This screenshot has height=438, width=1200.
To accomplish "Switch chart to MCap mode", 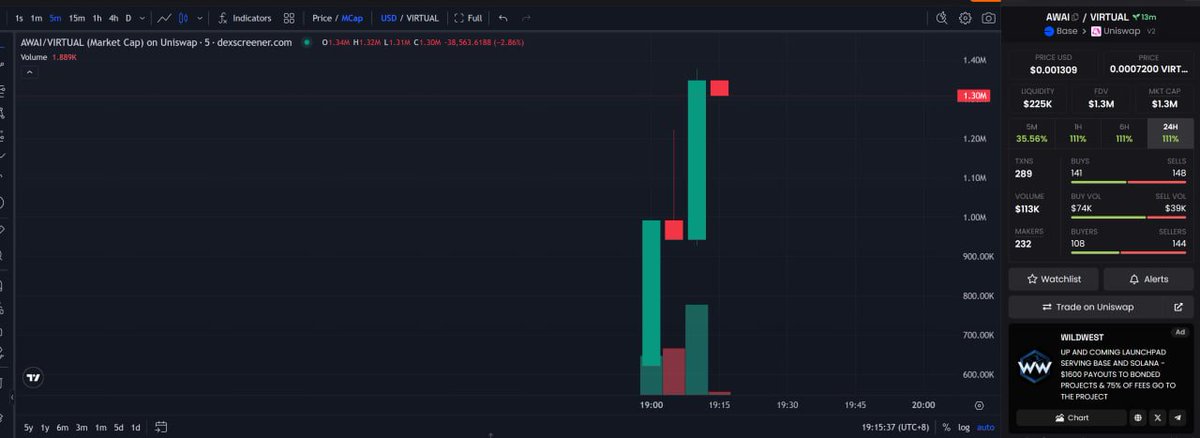I will (x=353, y=18).
